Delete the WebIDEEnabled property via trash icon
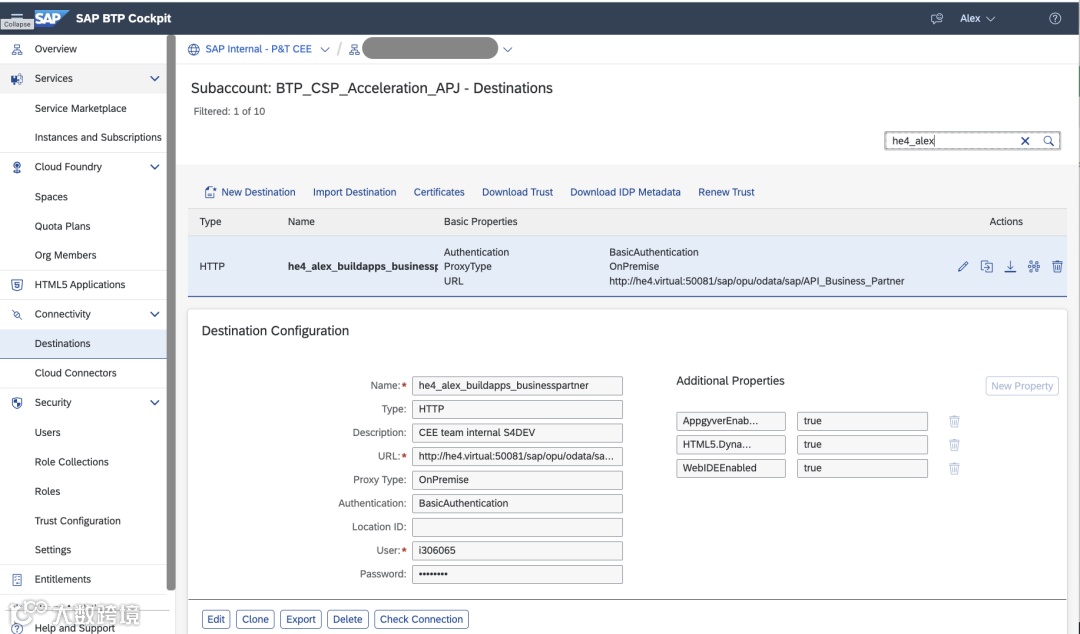This screenshot has width=1080, height=634. click(954, 468)
